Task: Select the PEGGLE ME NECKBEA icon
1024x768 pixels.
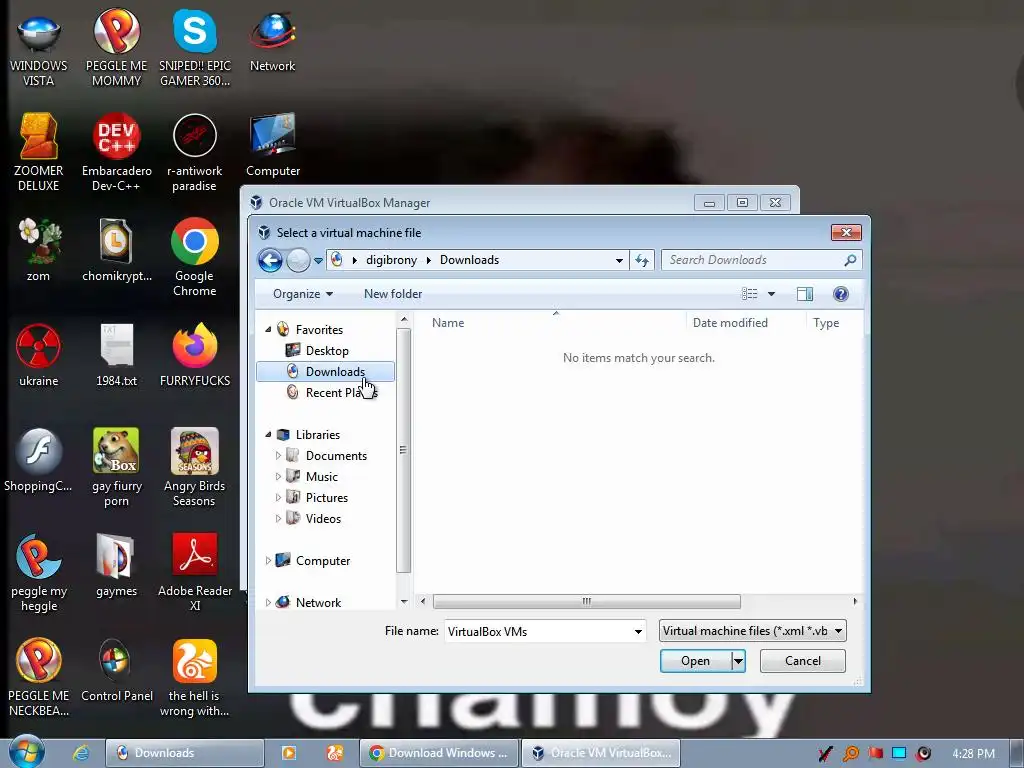Action: (x=39, y=678)
